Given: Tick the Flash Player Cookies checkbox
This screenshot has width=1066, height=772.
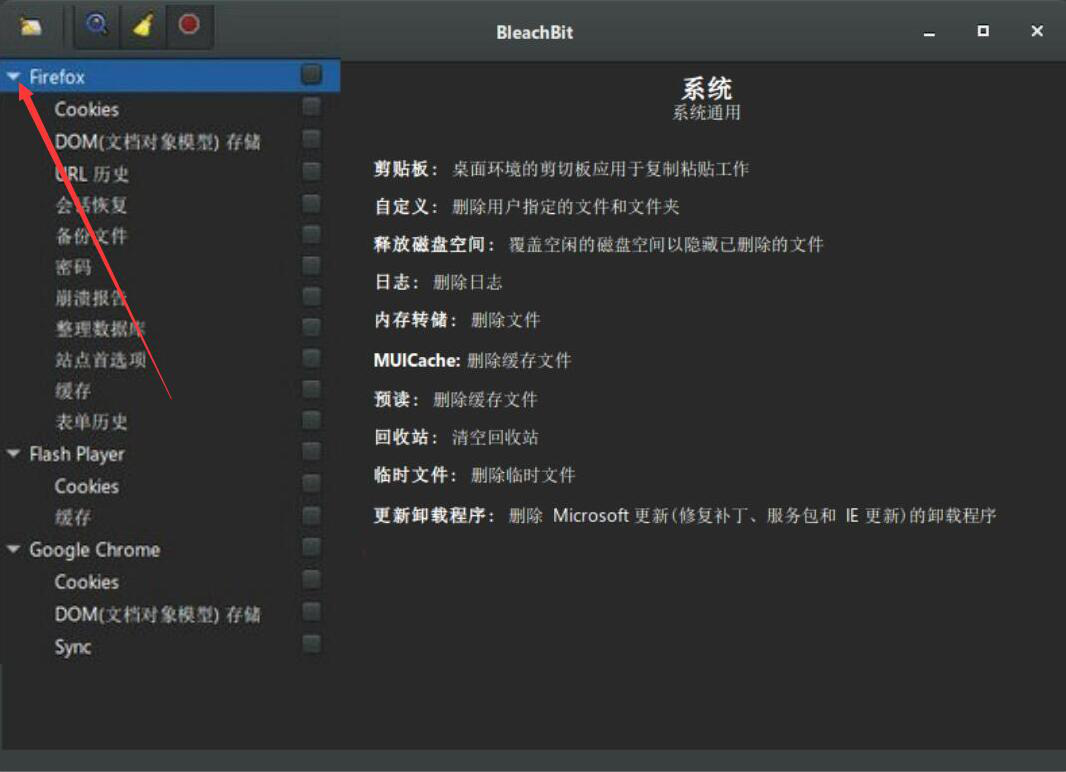Looking at the screenshot, I should coord(311,483).
